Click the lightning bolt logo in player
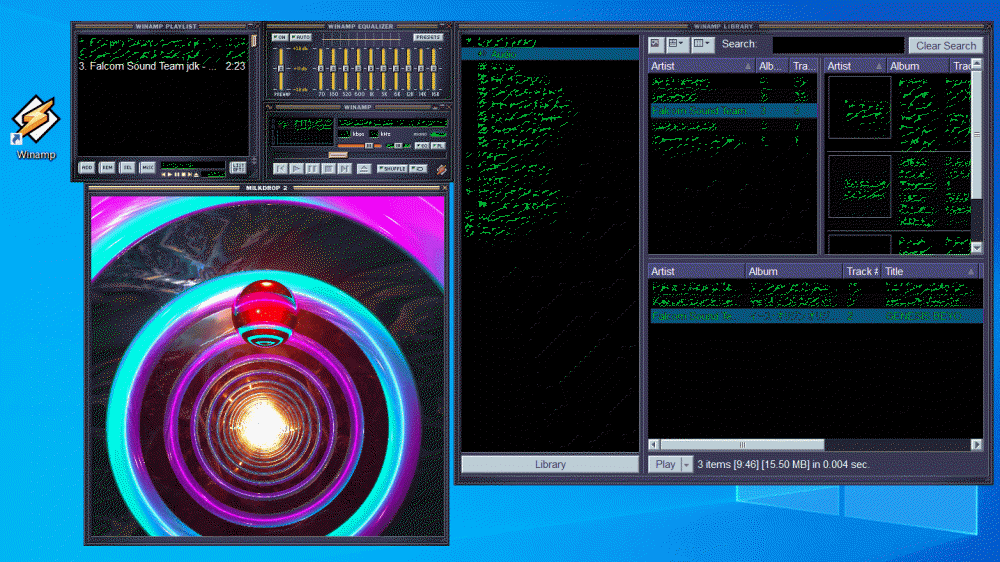This screenshot has width=1000, height=562. (441, 169)
